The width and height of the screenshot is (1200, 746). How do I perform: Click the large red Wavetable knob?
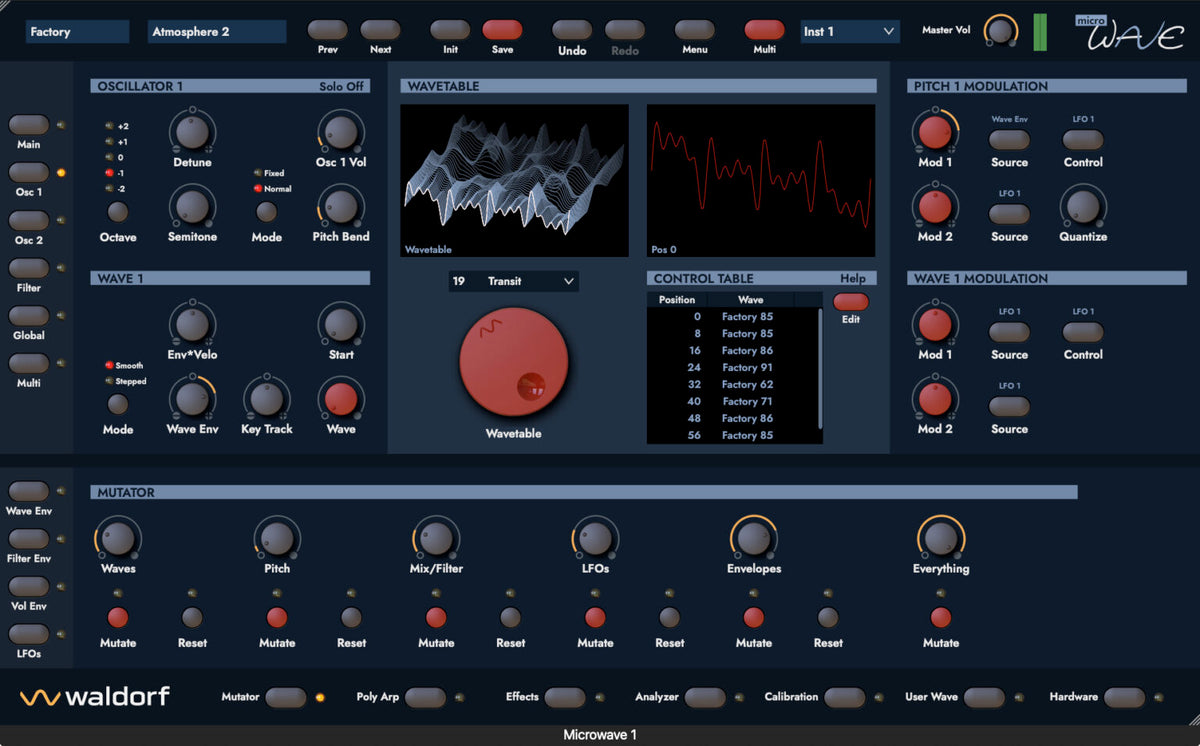513,362
